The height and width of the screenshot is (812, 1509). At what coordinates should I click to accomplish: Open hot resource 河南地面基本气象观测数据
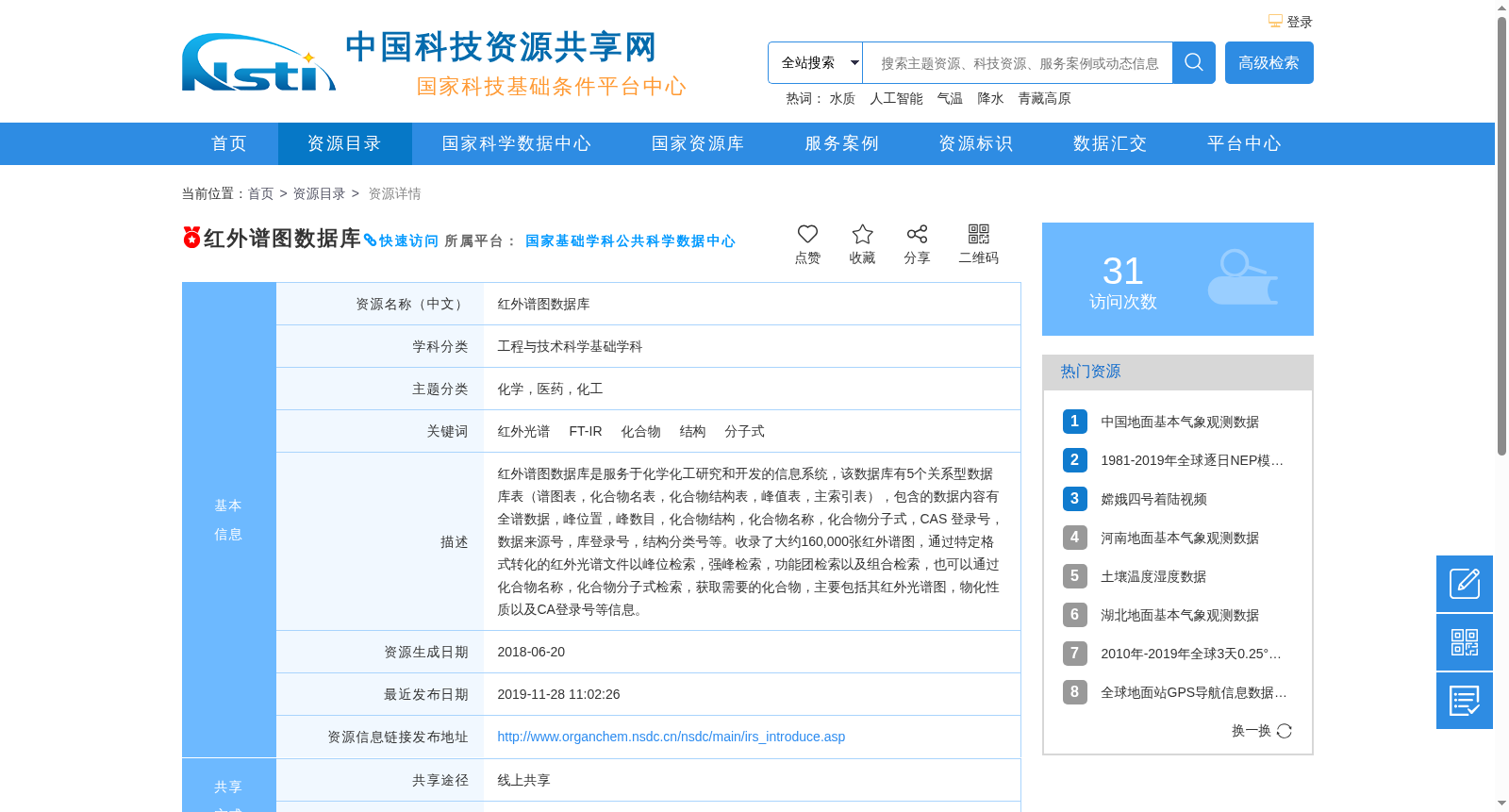[x=1180, y=538]
